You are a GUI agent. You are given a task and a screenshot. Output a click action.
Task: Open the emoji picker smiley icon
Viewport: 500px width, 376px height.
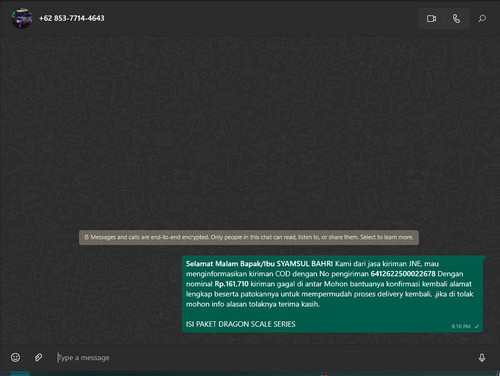(15, 357)
